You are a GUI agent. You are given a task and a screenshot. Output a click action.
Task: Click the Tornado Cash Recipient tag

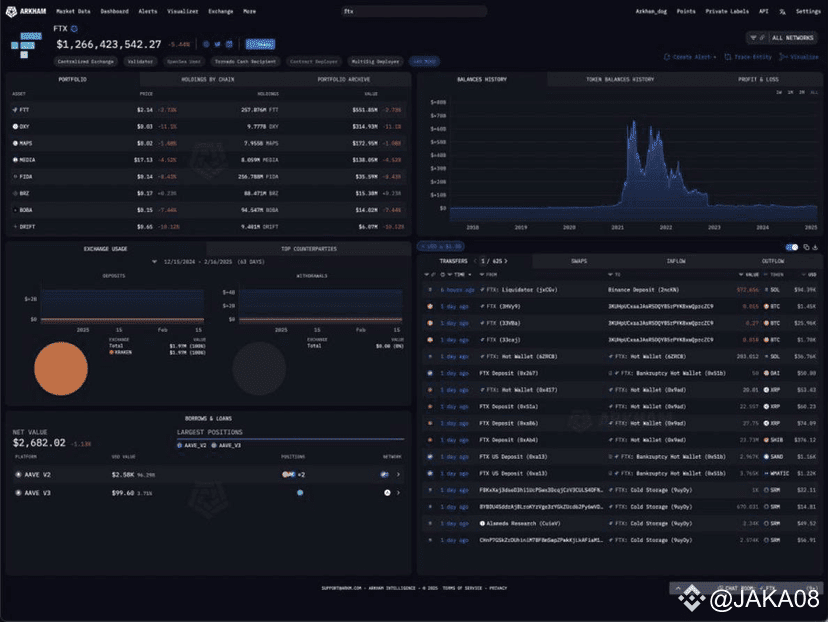pos(245,62)
